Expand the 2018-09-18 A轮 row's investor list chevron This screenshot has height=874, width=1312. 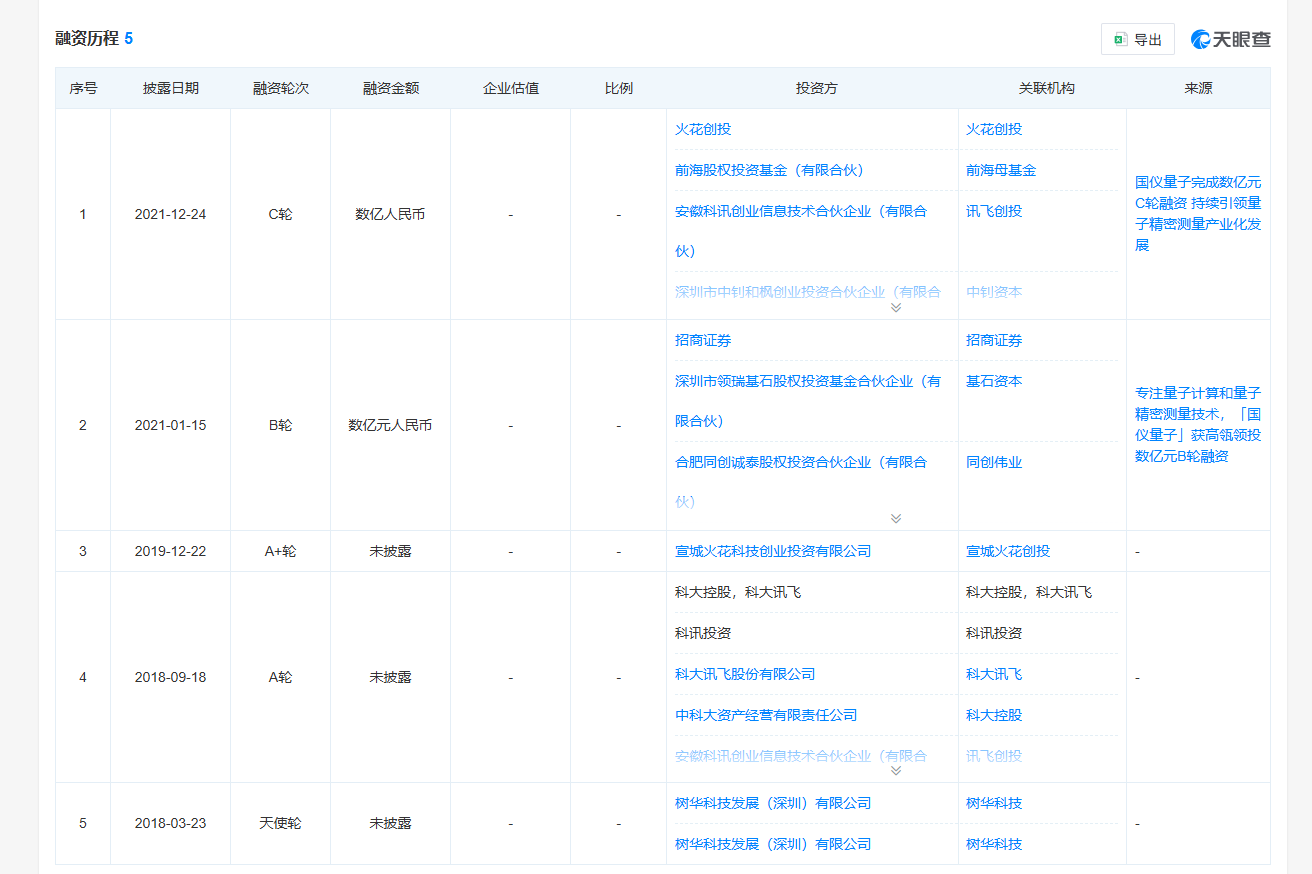(x=896, y=770)
